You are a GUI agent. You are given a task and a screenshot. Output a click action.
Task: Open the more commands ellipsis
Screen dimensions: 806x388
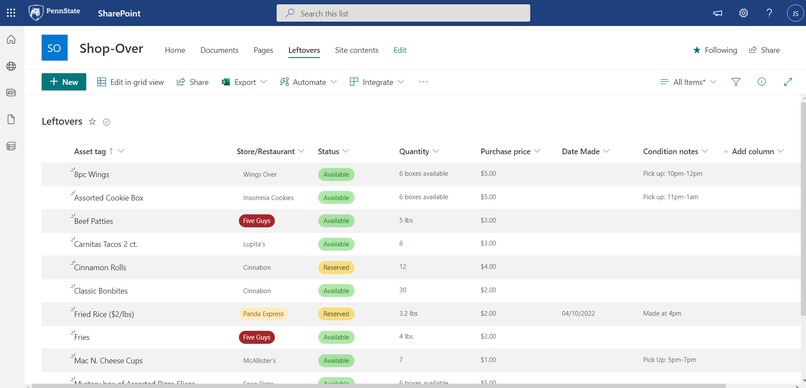click(423, 82)
